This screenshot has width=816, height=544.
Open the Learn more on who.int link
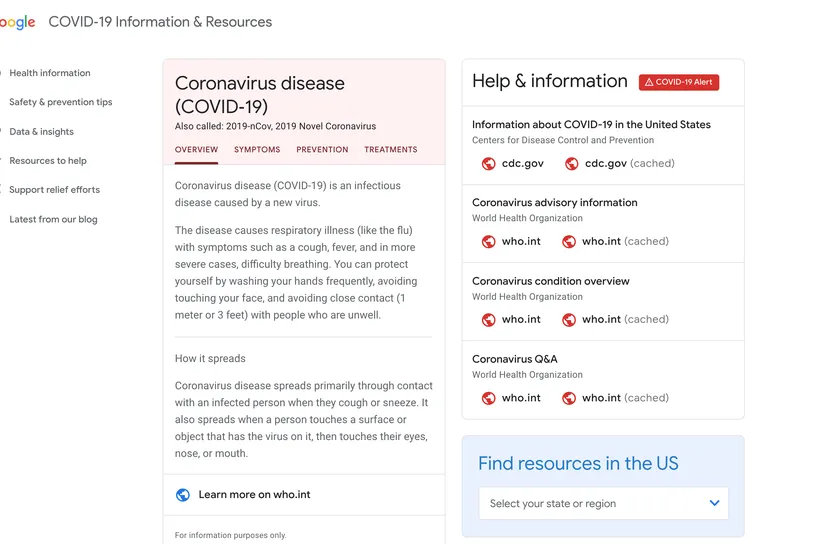[254, 495]
